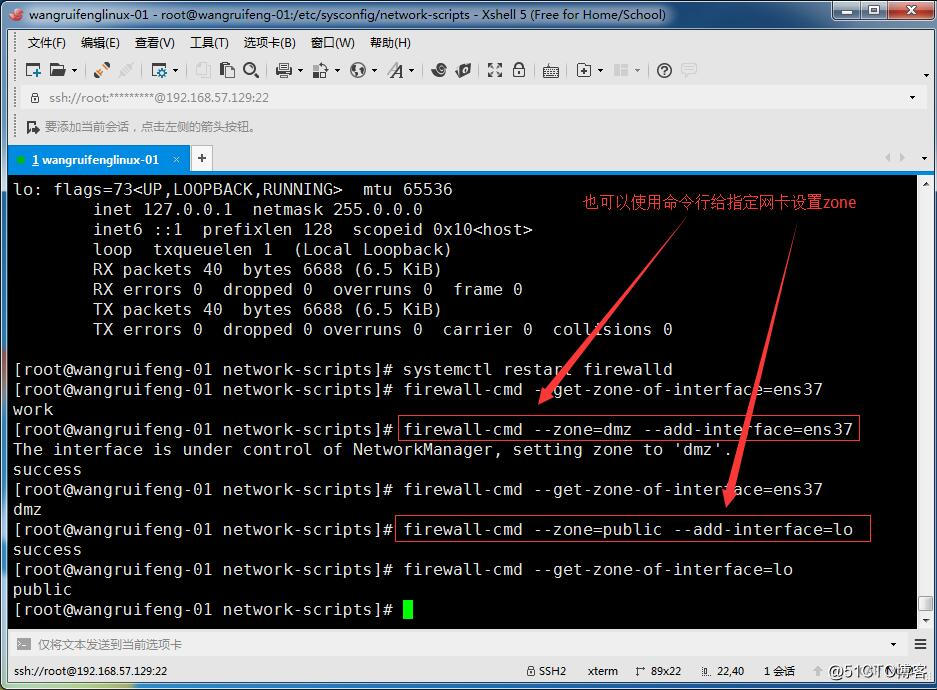This screenshot has width=937, height=690.
Task: Click the compose bar icon at left
Action: pos(23,644)
